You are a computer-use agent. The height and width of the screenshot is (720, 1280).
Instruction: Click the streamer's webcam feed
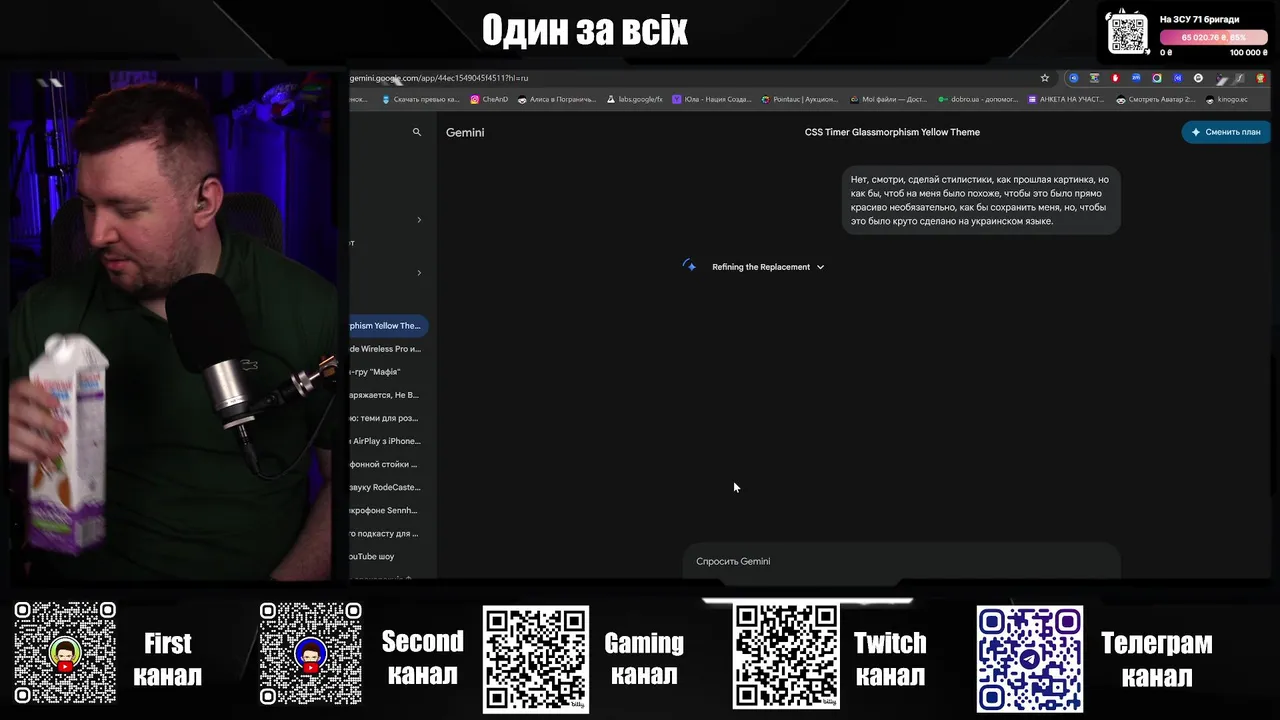tap(174, 327)
